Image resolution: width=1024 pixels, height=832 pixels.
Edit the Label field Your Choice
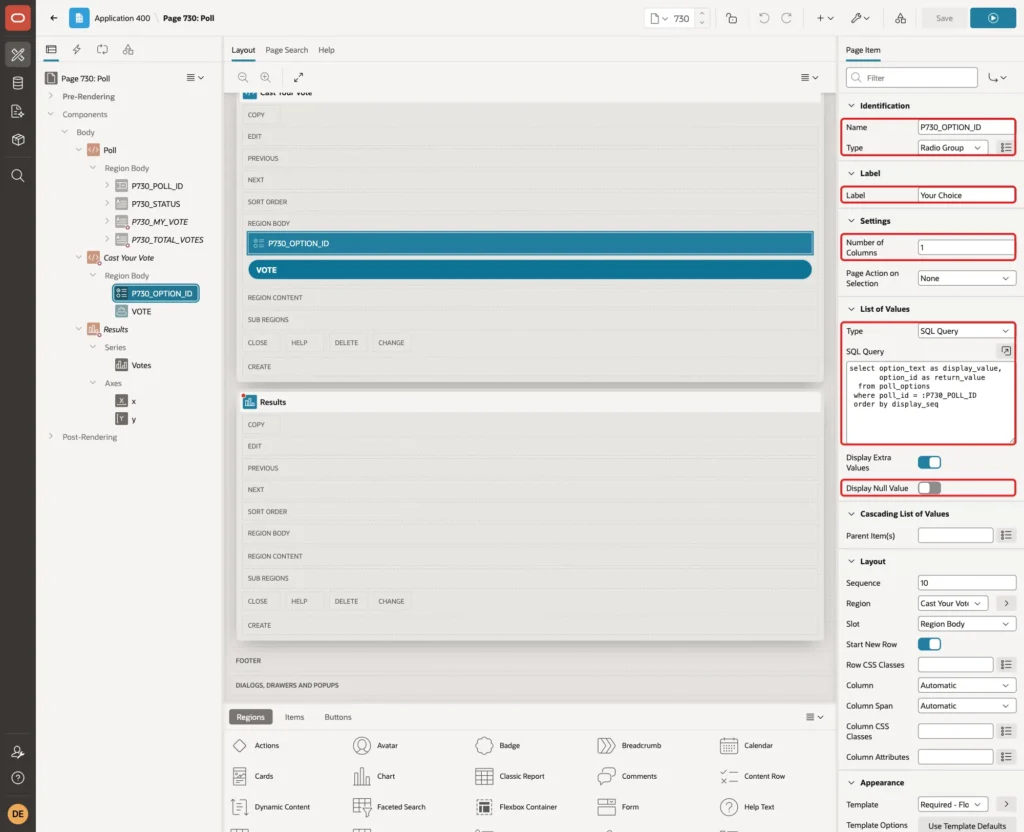966,195
